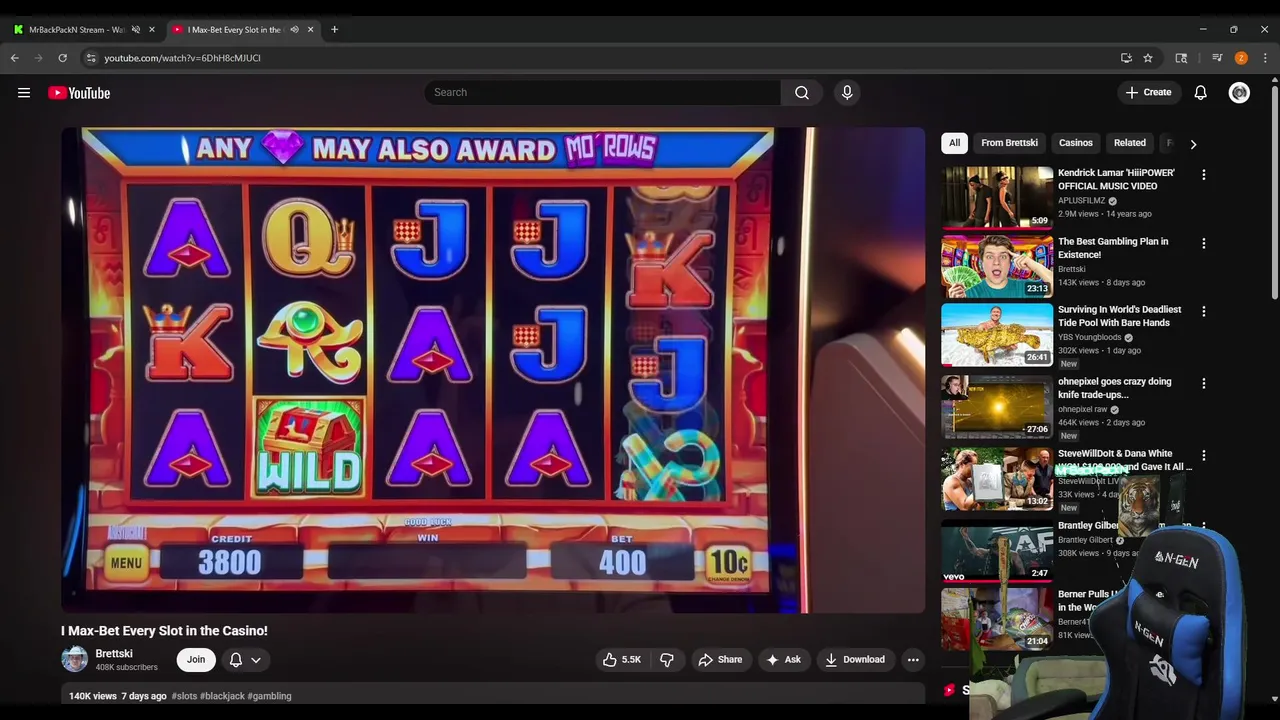1280x720 pixels.
Task: Open more actions menu beside Download
Action: click(912, 659)
